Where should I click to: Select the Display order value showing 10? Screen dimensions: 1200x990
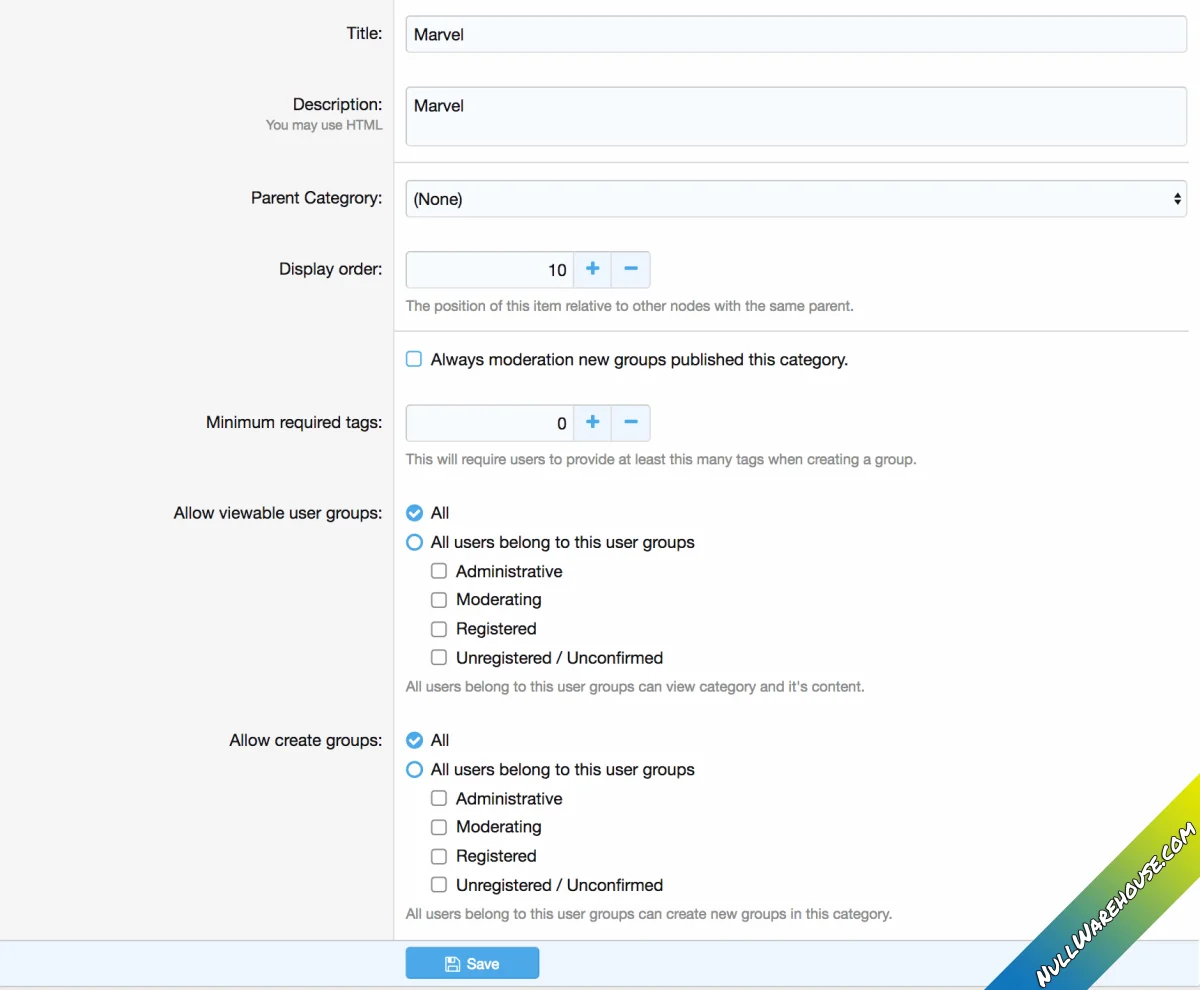click(x=490, y=269)
